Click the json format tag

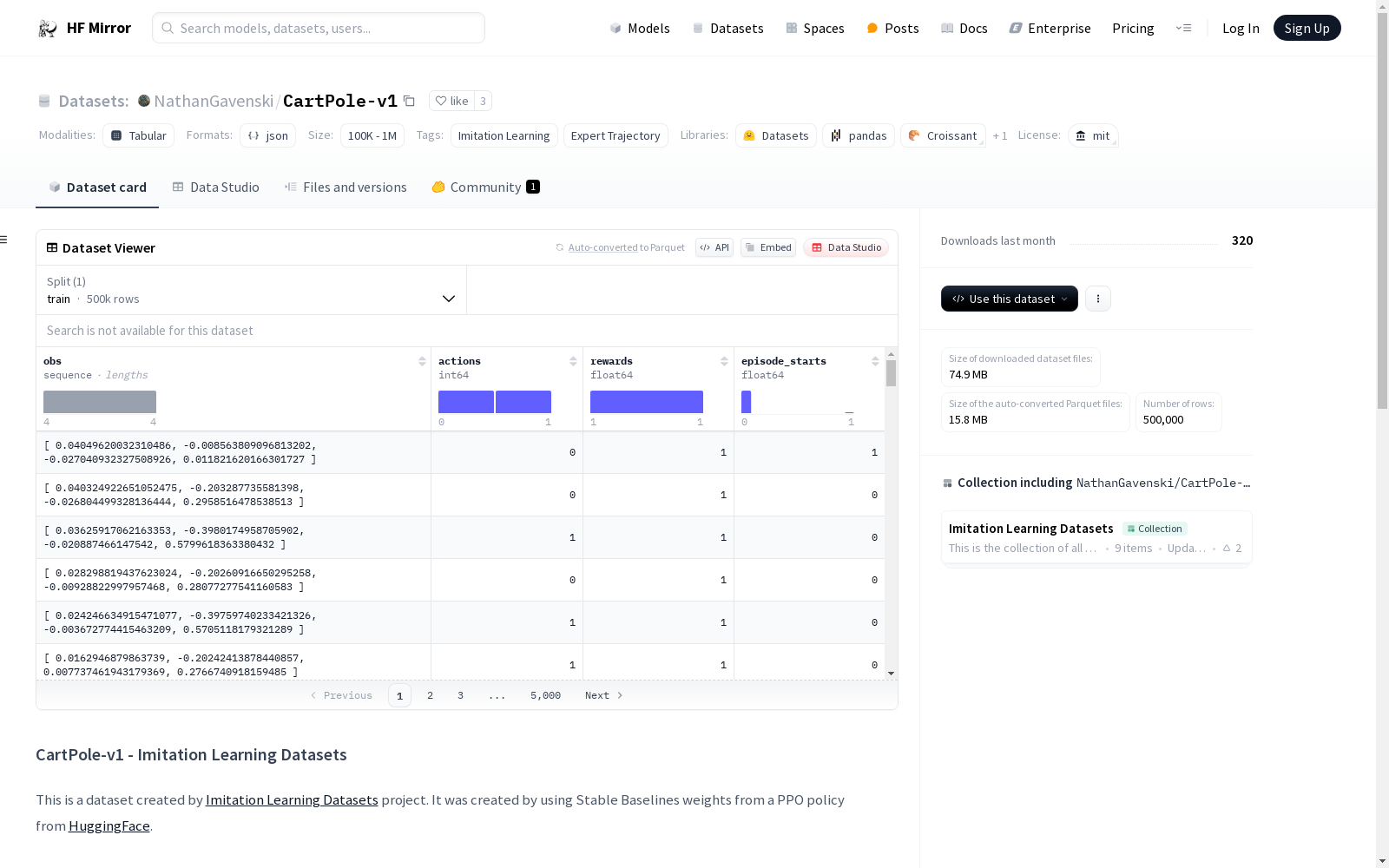267,135
